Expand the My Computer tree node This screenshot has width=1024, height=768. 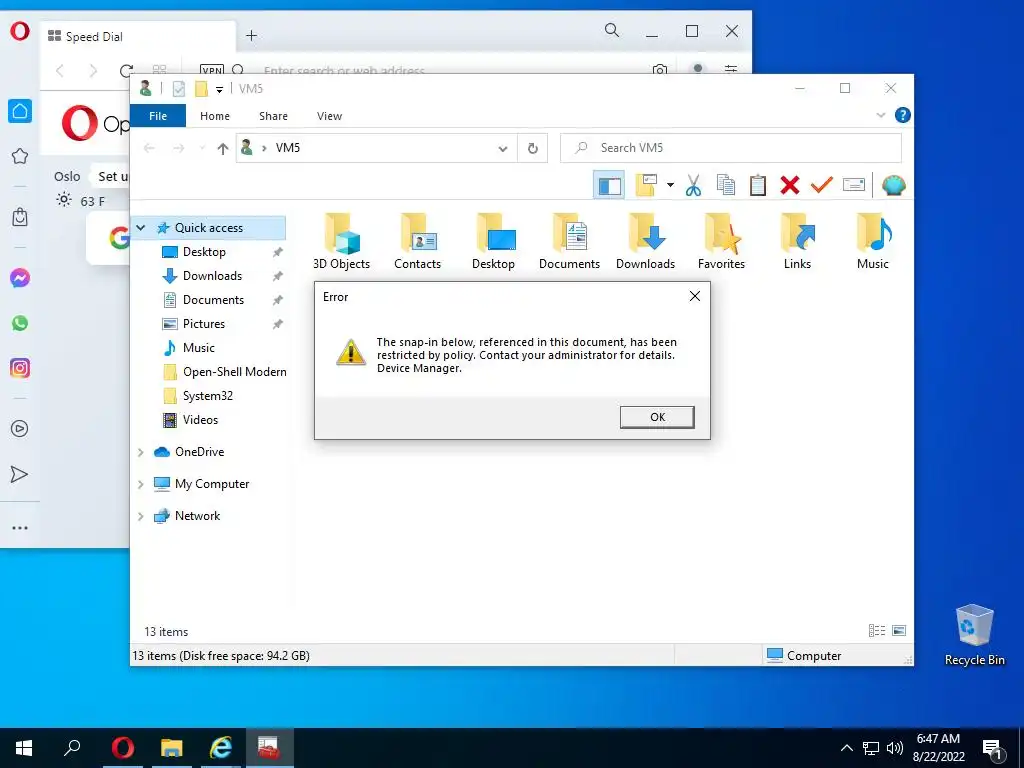point(140,484)
